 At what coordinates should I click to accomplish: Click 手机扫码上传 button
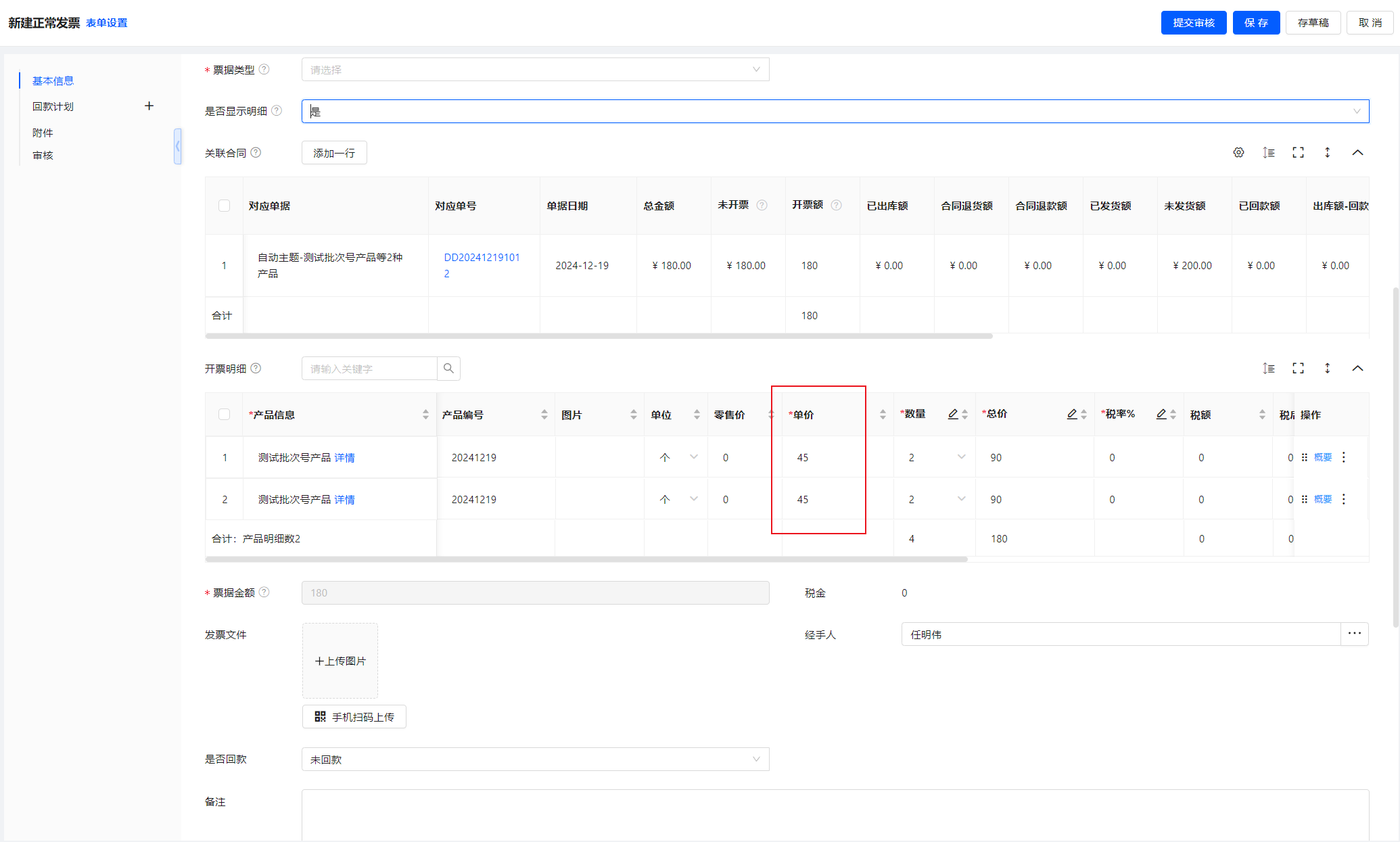(x=354, y=717)
